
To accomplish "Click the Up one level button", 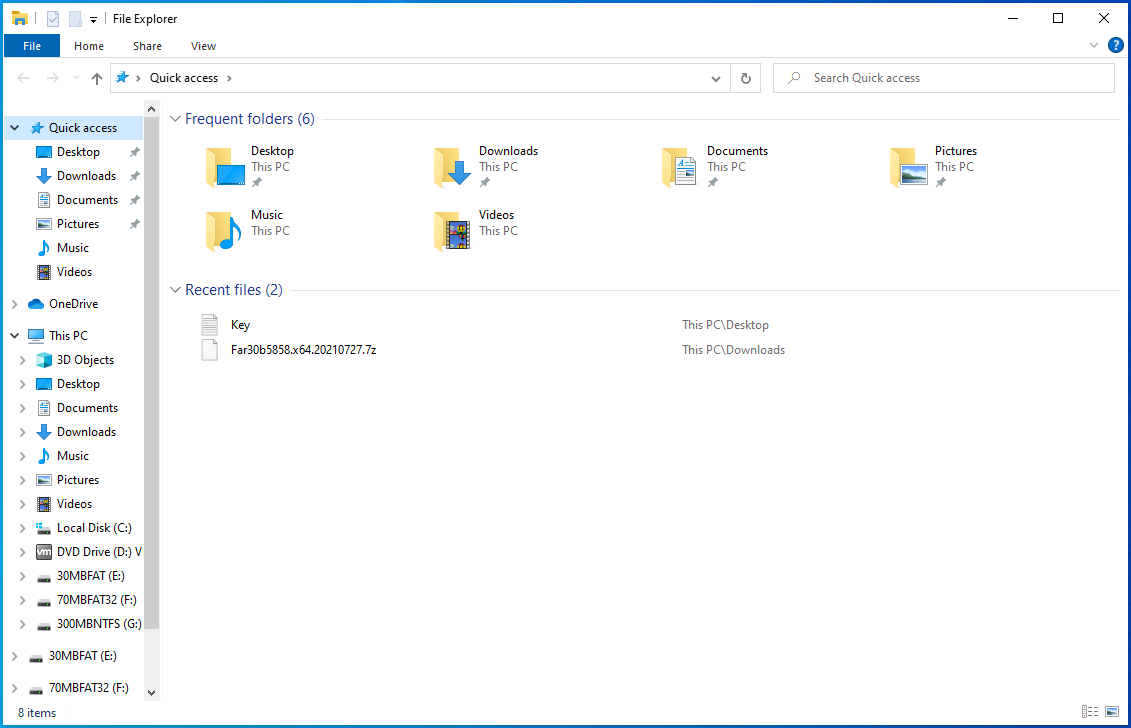I will point(96,77).
